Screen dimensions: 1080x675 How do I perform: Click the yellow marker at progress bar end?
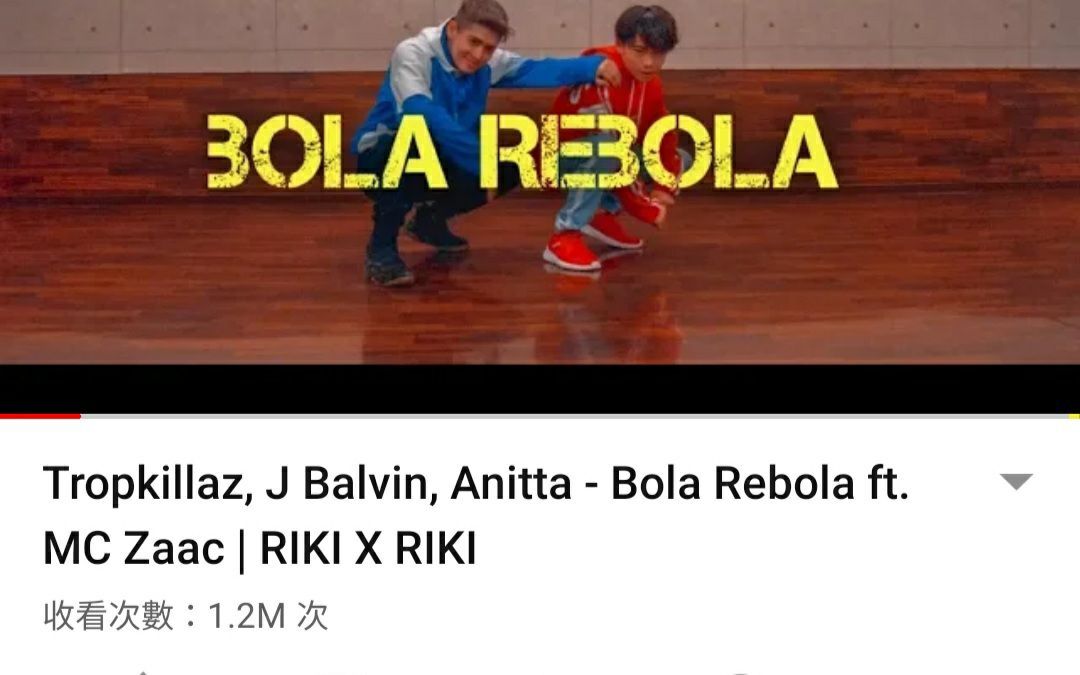point(1074,416)
